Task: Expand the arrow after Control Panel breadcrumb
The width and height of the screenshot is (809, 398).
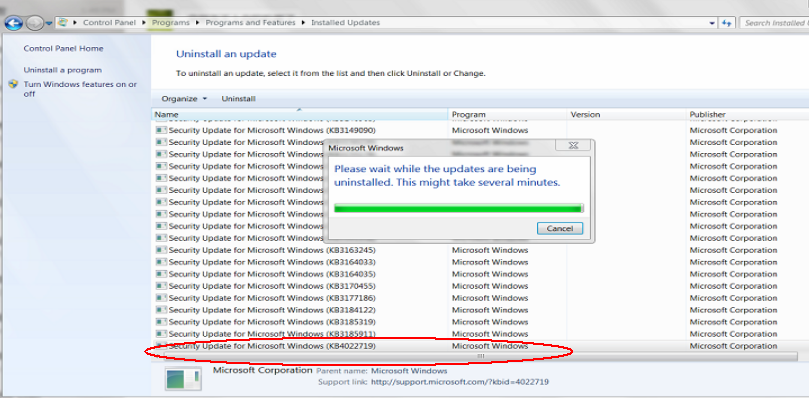Action: (x=144, y=23)
